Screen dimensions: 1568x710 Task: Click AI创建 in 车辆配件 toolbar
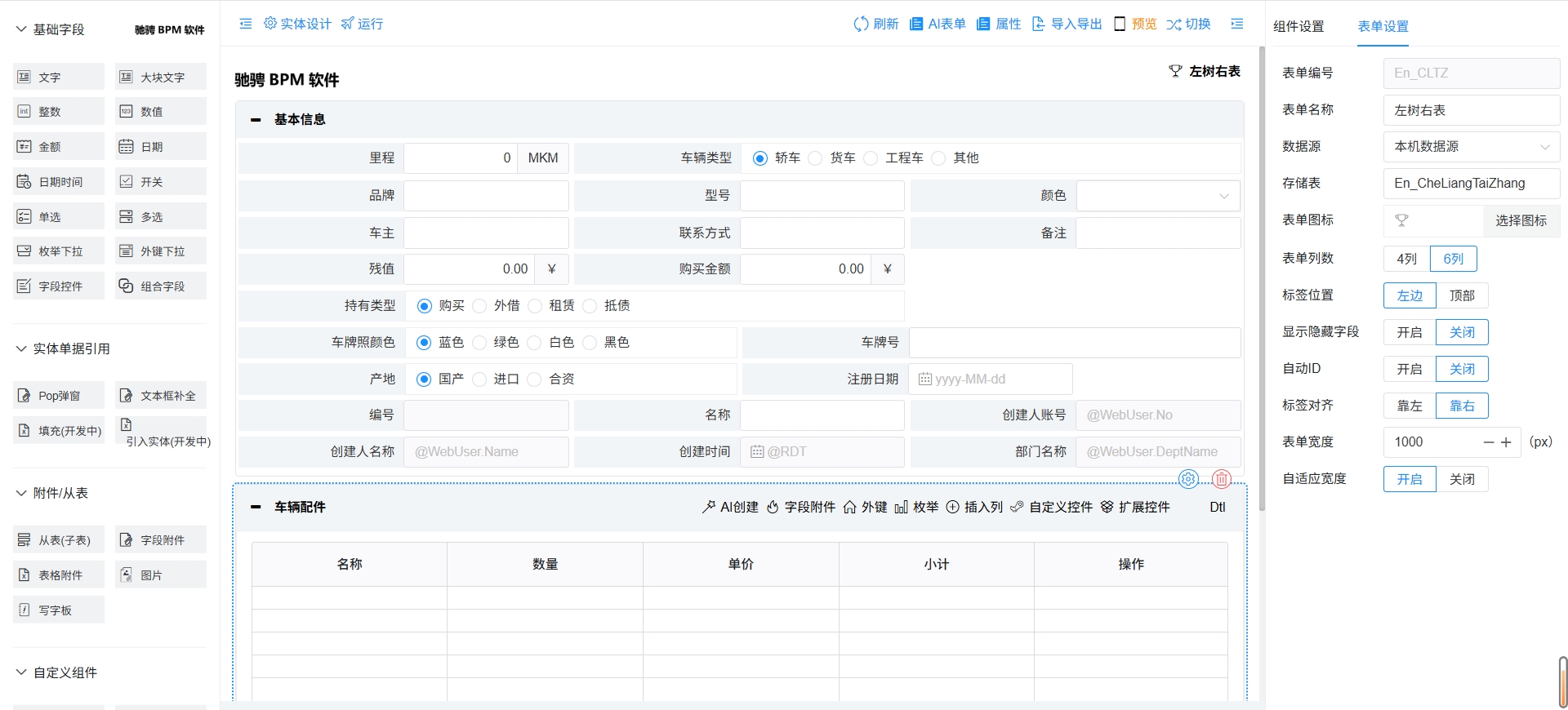(x=730, y=507)
